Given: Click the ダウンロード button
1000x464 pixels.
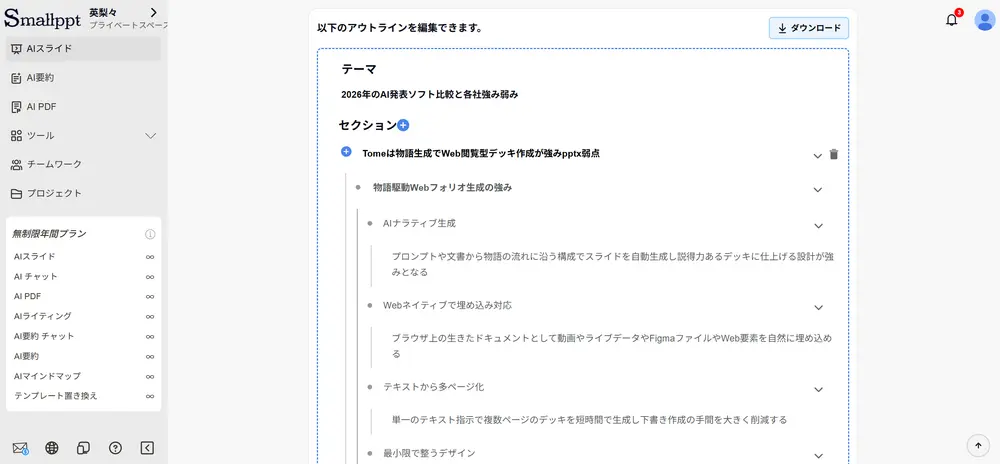Looking at the screenshot, I should pyautogui.click(x=809, y=28).
